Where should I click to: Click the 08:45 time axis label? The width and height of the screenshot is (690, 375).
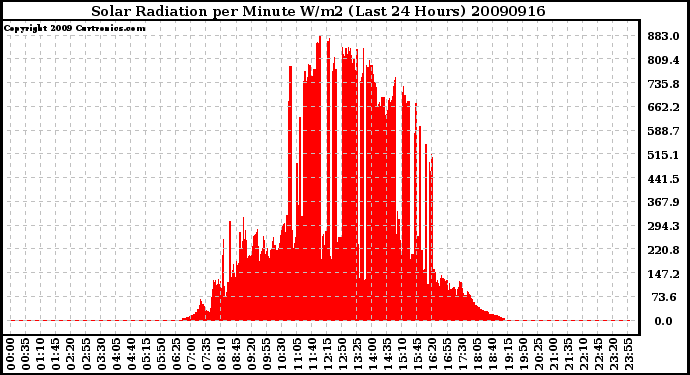coord(236,354)
